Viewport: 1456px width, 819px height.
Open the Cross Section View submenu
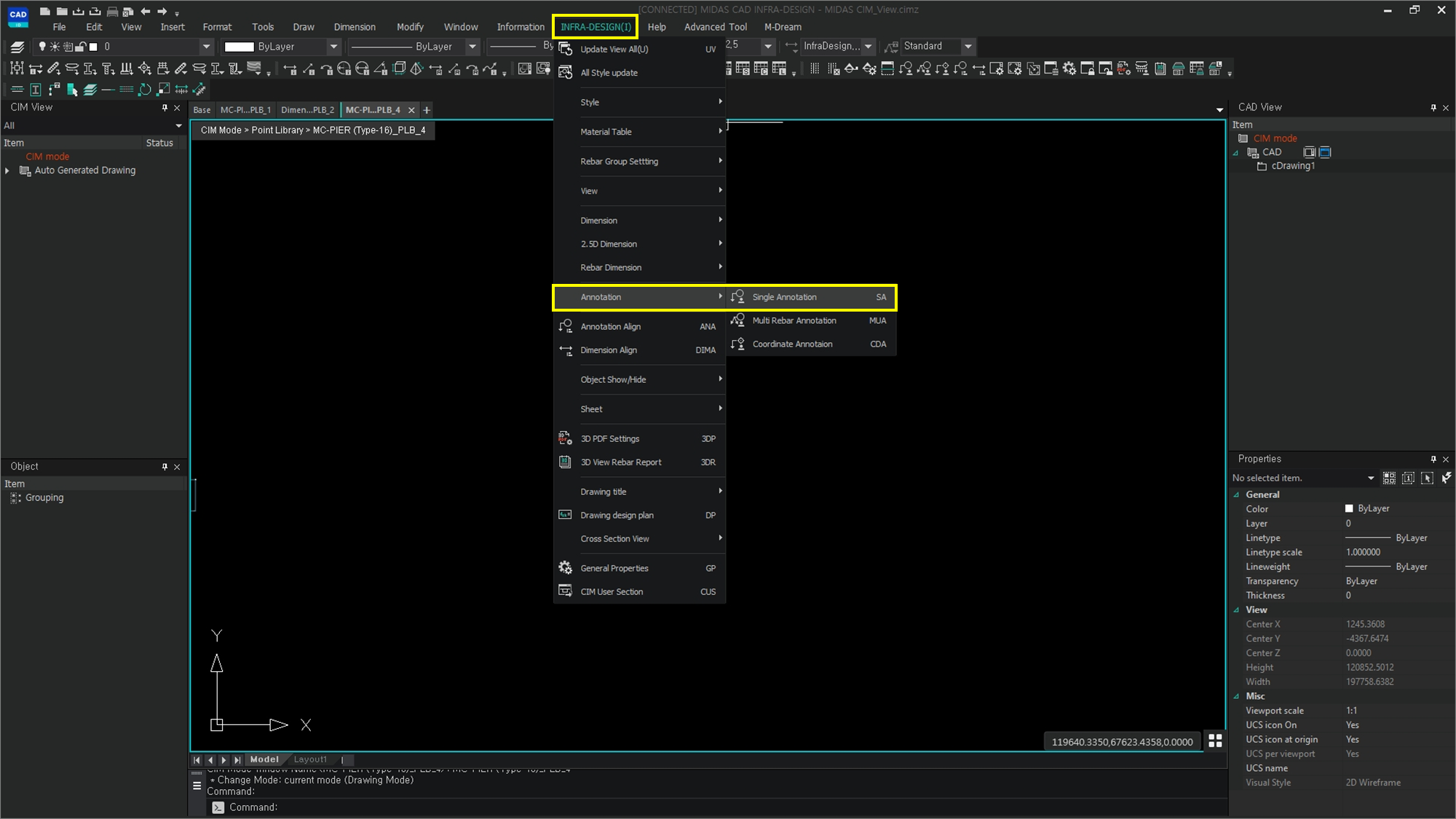(x=638, y=539)
